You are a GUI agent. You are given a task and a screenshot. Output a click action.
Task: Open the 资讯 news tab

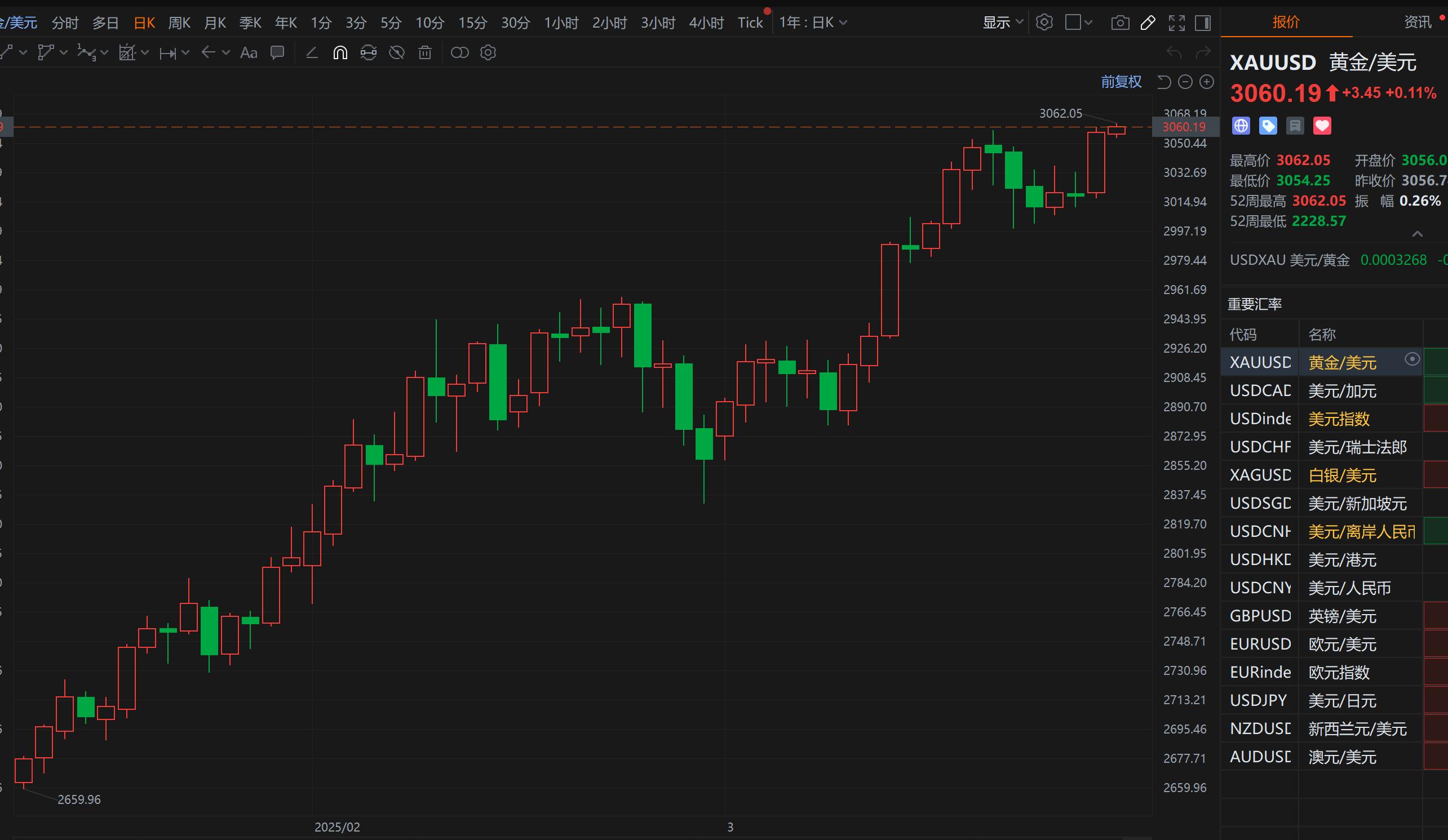pos(1417,22)
